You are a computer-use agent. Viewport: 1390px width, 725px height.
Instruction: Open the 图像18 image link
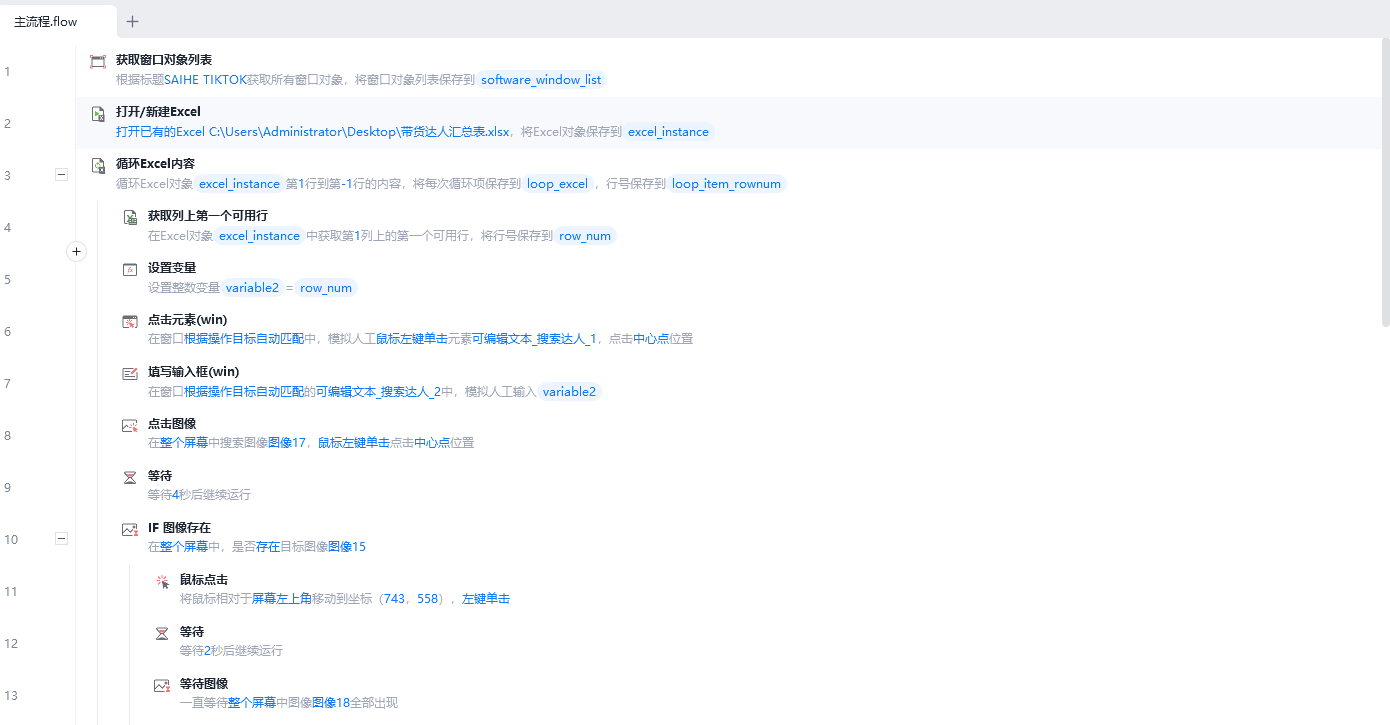(331, 703)
